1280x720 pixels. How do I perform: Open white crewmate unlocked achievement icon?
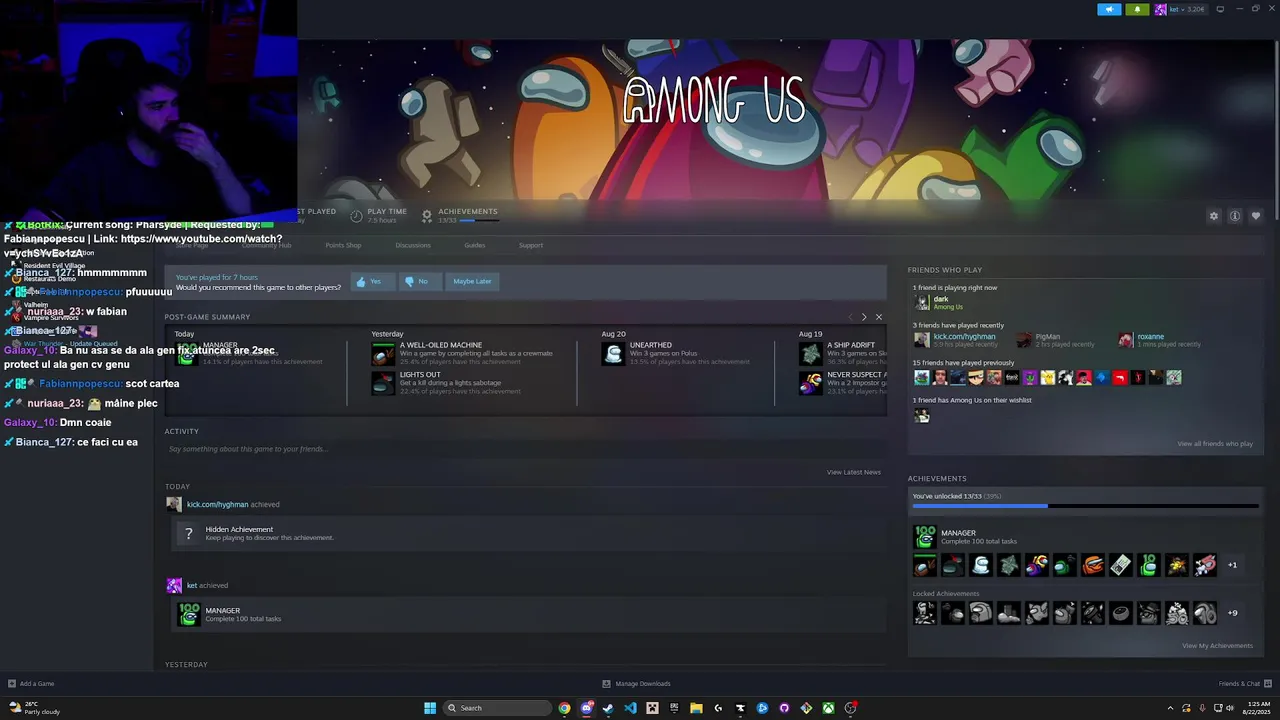pos(981,565)
